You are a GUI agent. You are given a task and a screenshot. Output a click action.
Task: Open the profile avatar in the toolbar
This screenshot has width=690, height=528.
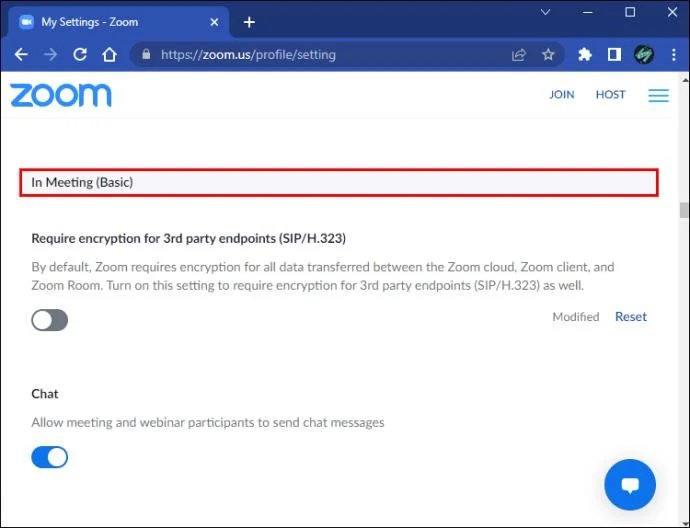644,55
